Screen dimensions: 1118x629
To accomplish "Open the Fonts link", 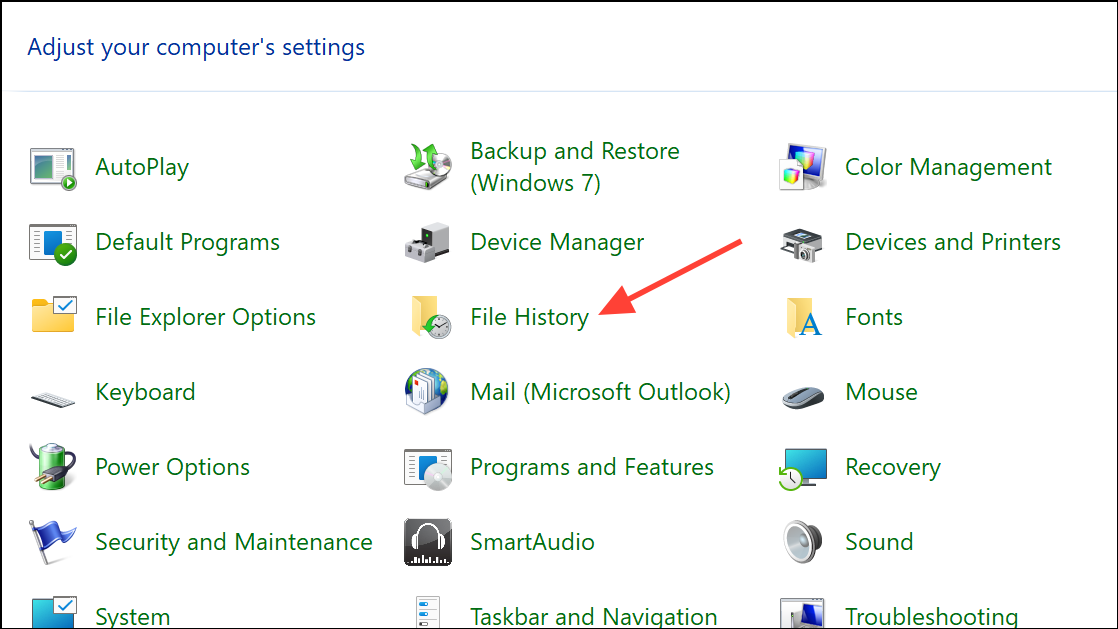I will click(873, 317).
